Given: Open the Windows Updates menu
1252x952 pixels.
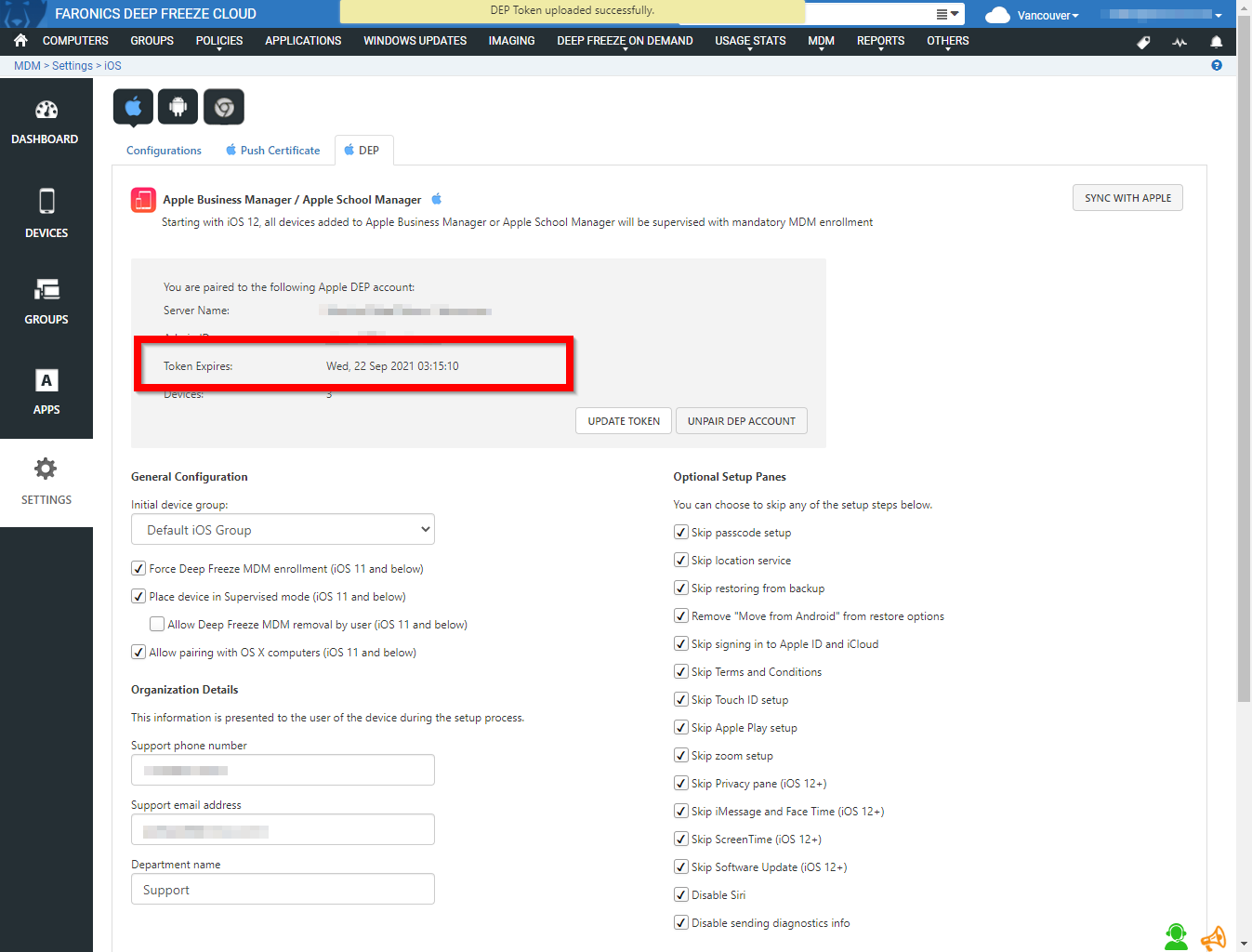Looking at the screenshot, I should [x=415, y=41].
